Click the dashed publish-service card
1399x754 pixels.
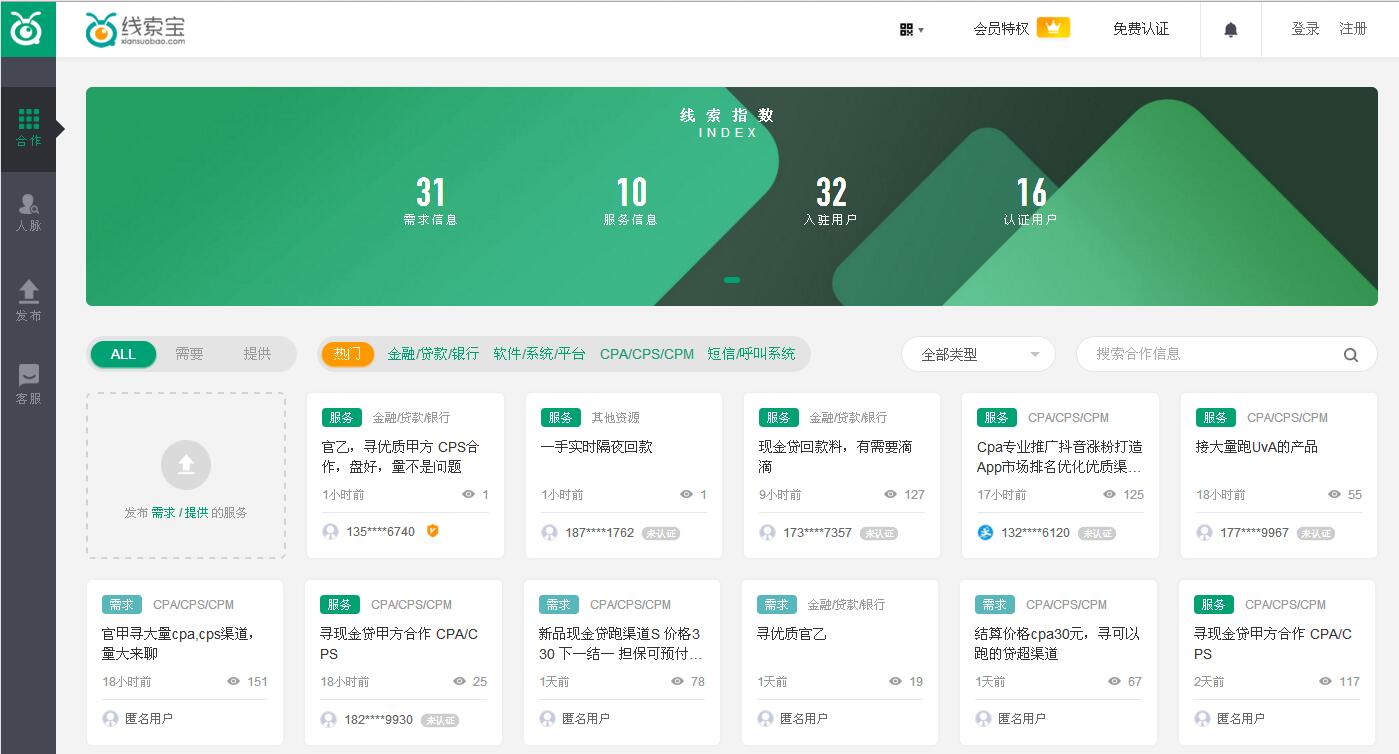pyautogui.click(x=186, y=476)
